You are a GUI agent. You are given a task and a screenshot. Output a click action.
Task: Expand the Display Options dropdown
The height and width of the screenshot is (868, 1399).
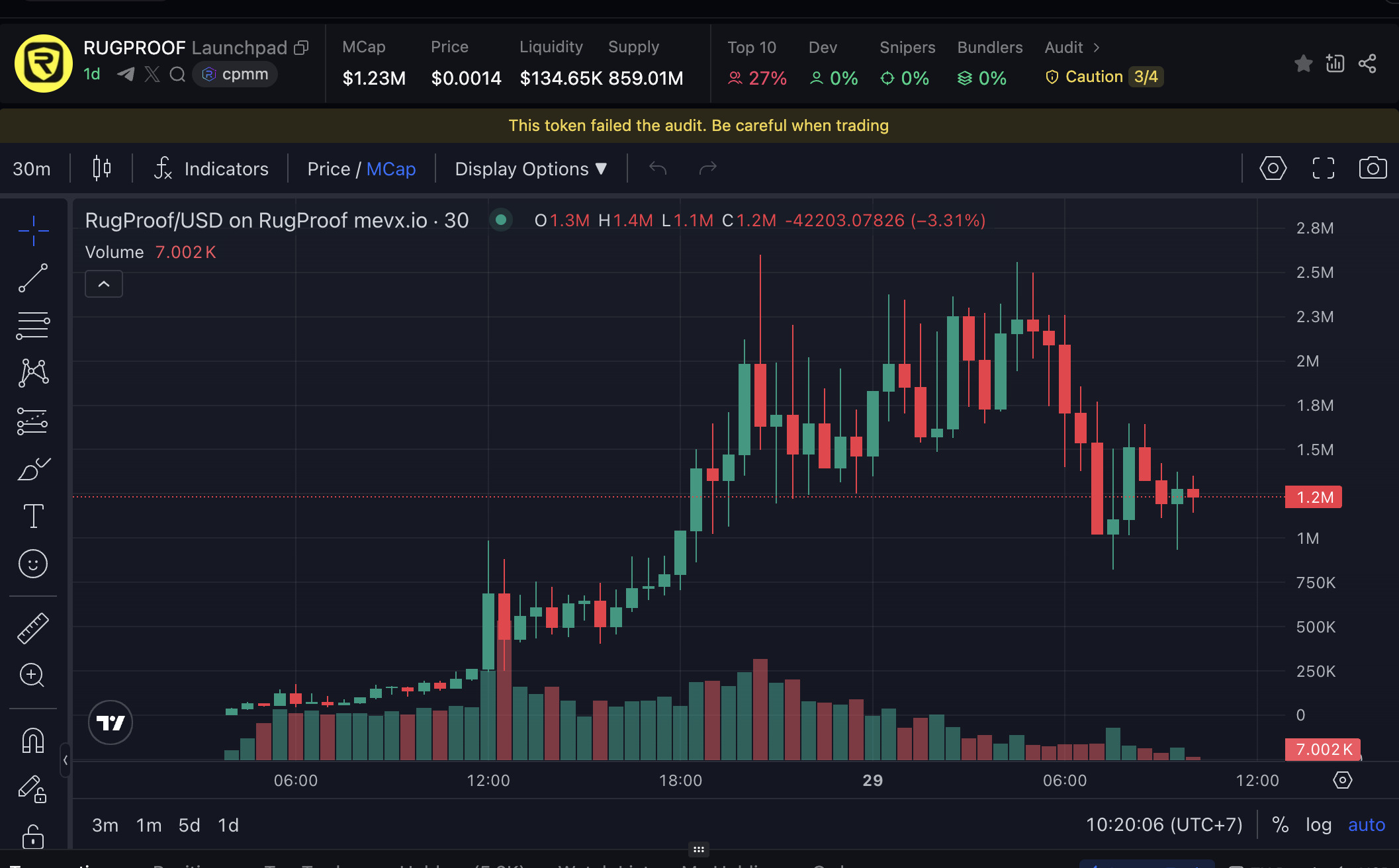click(531, 169)
